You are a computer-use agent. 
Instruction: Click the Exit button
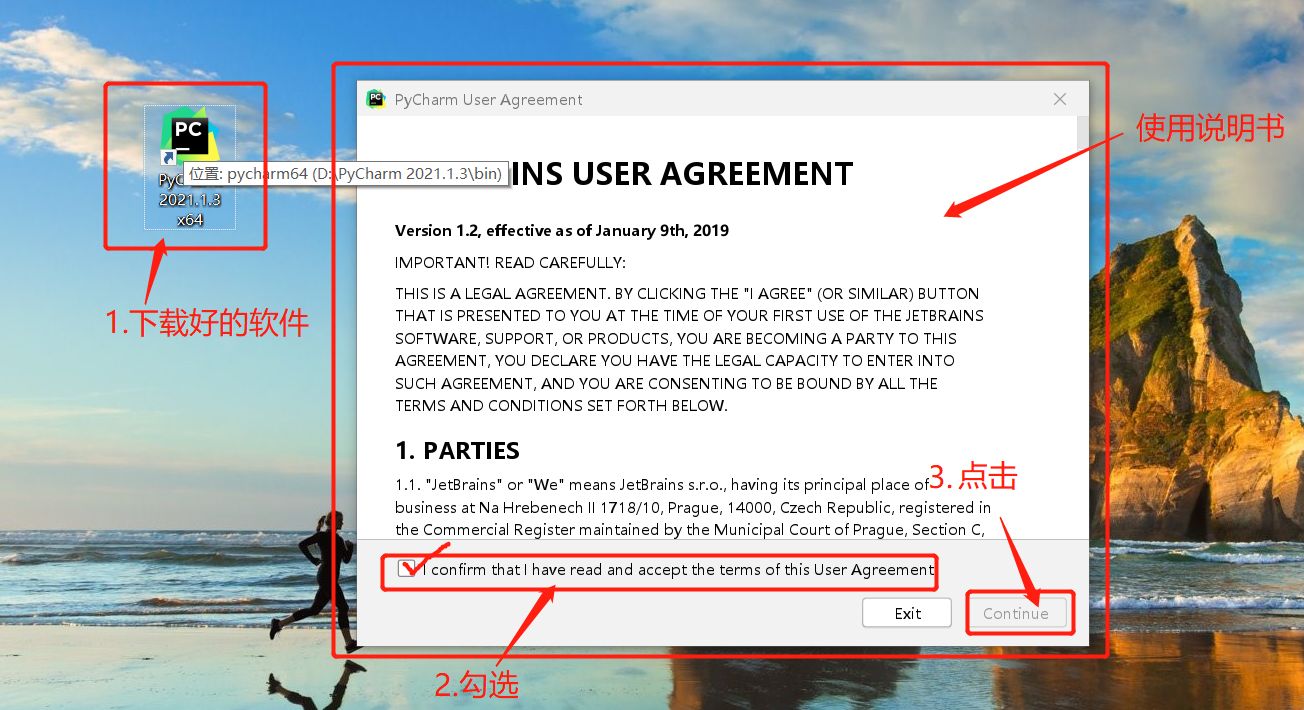[907, 613]
